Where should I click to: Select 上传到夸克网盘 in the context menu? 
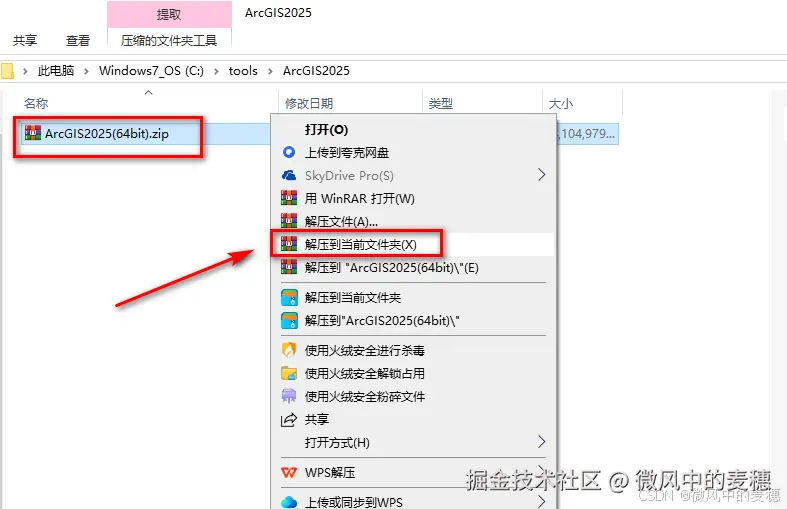tap(413, 152)
